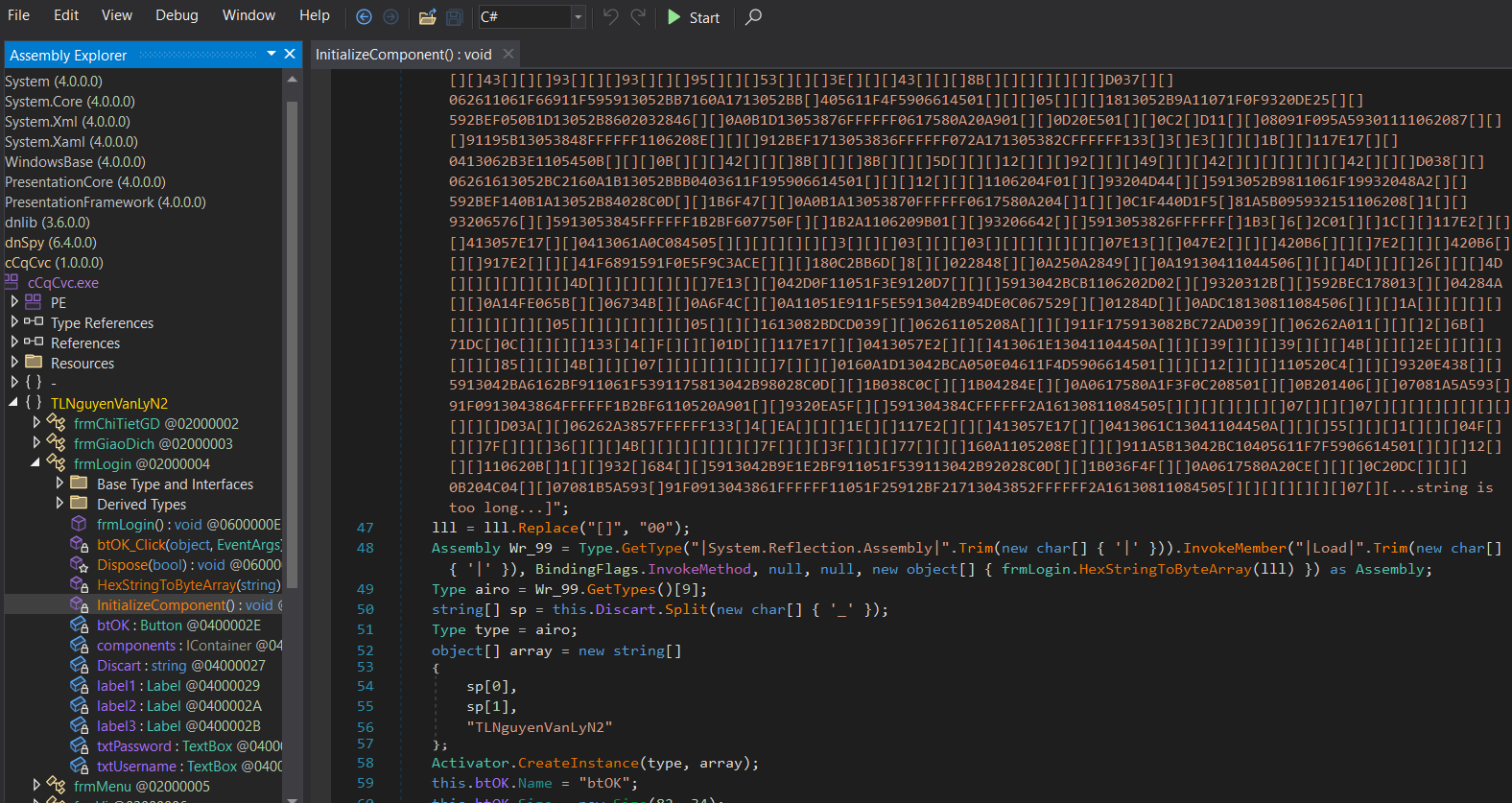Expand the Type References node
This screenshot has width=1512, height=803.
tap(14, 321)
